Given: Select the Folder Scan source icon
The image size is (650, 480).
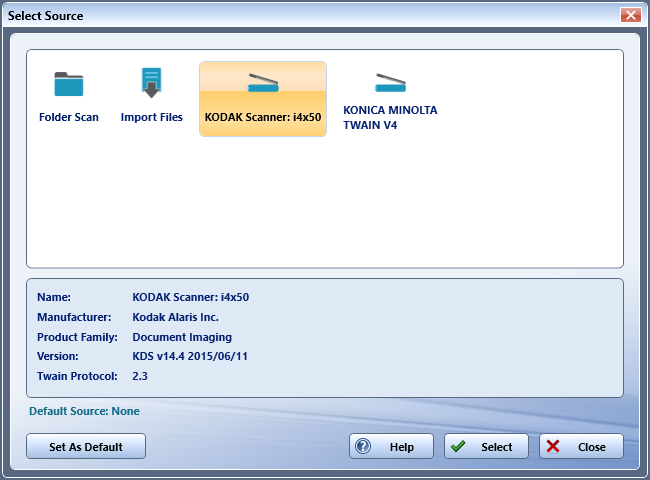Looking at the screenshot, I should [69, 84].
